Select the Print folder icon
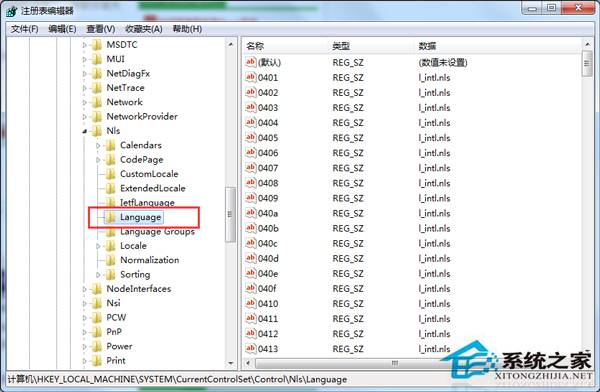This screenshot has width=600, height=392. [97, 361]
